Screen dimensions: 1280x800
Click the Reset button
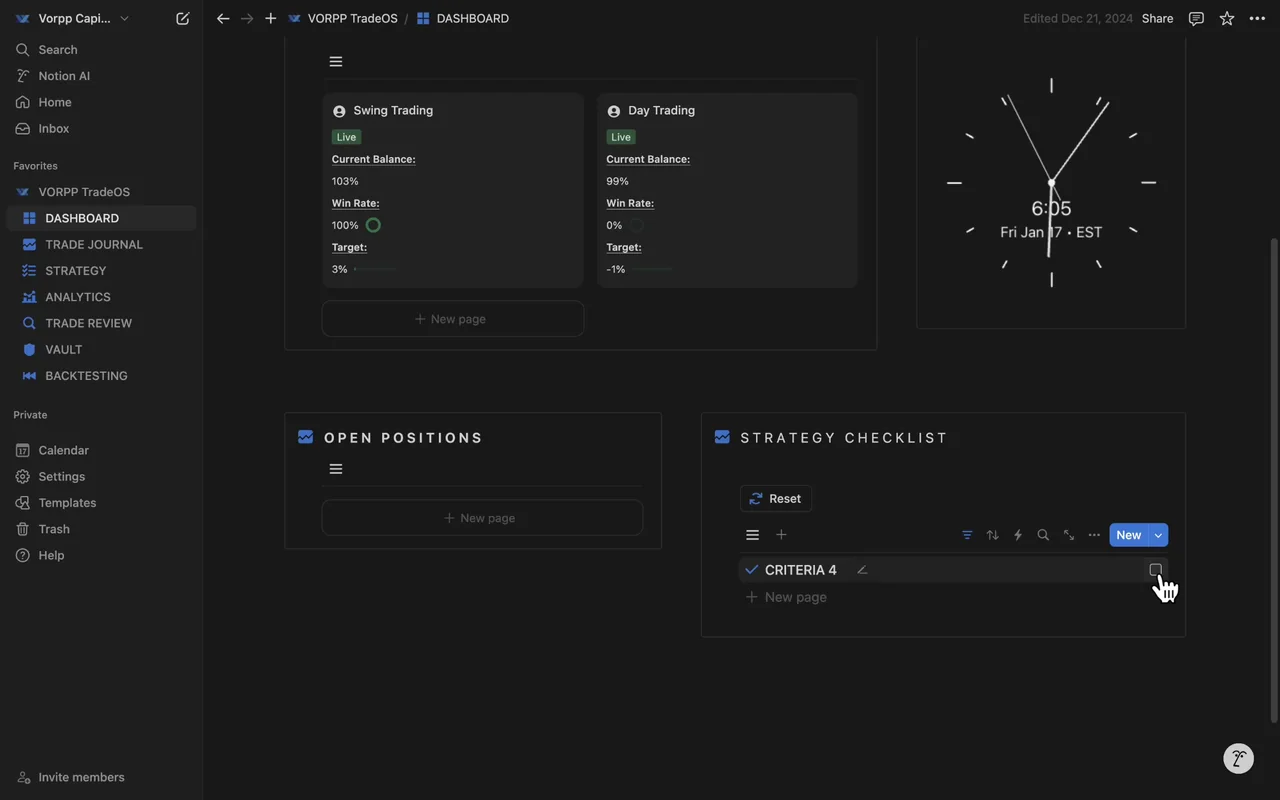pos(776,498)
